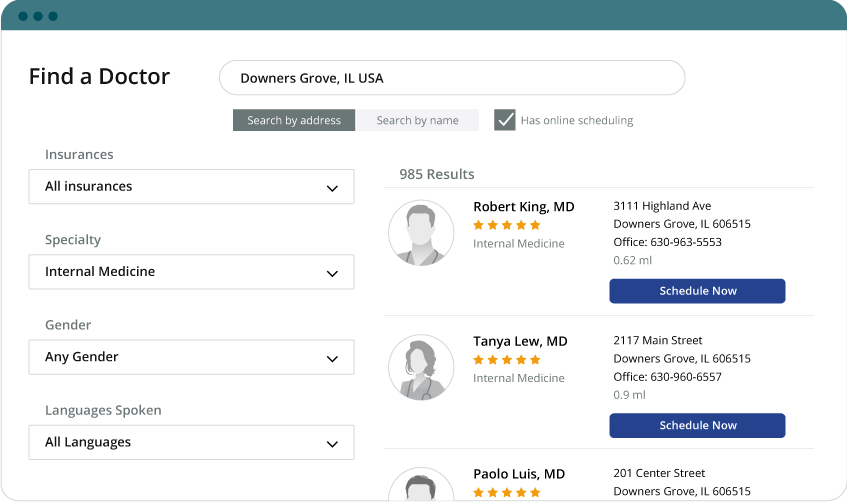
Task: Schedule Now with Tanya Lew
Action: (697, 425)
